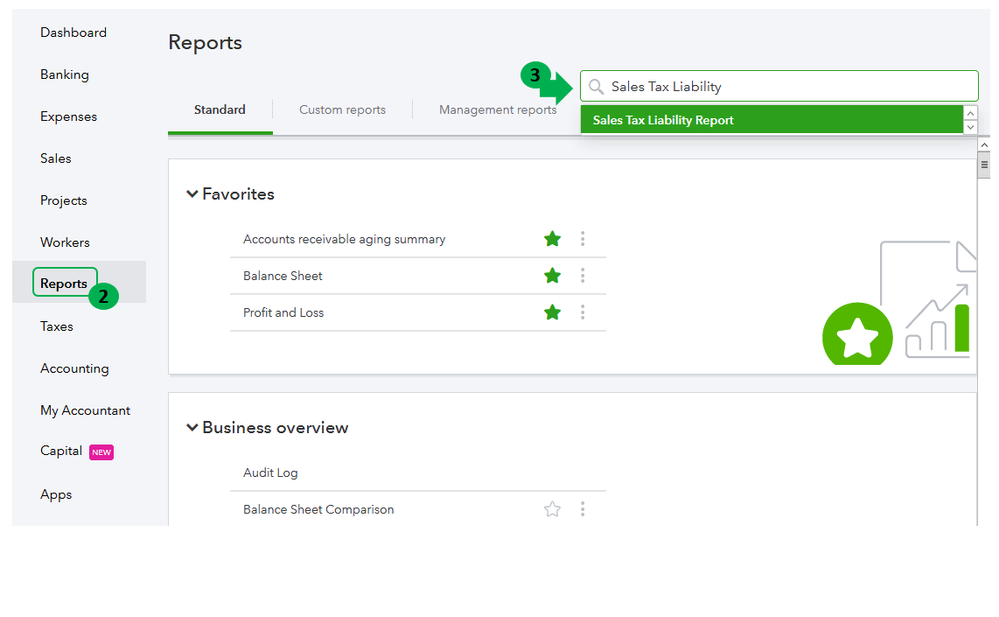Mark Balance Sheet Comparison as favorite
Image resolution: width=999 pixels, height=617 pixels.
(552, 509)
